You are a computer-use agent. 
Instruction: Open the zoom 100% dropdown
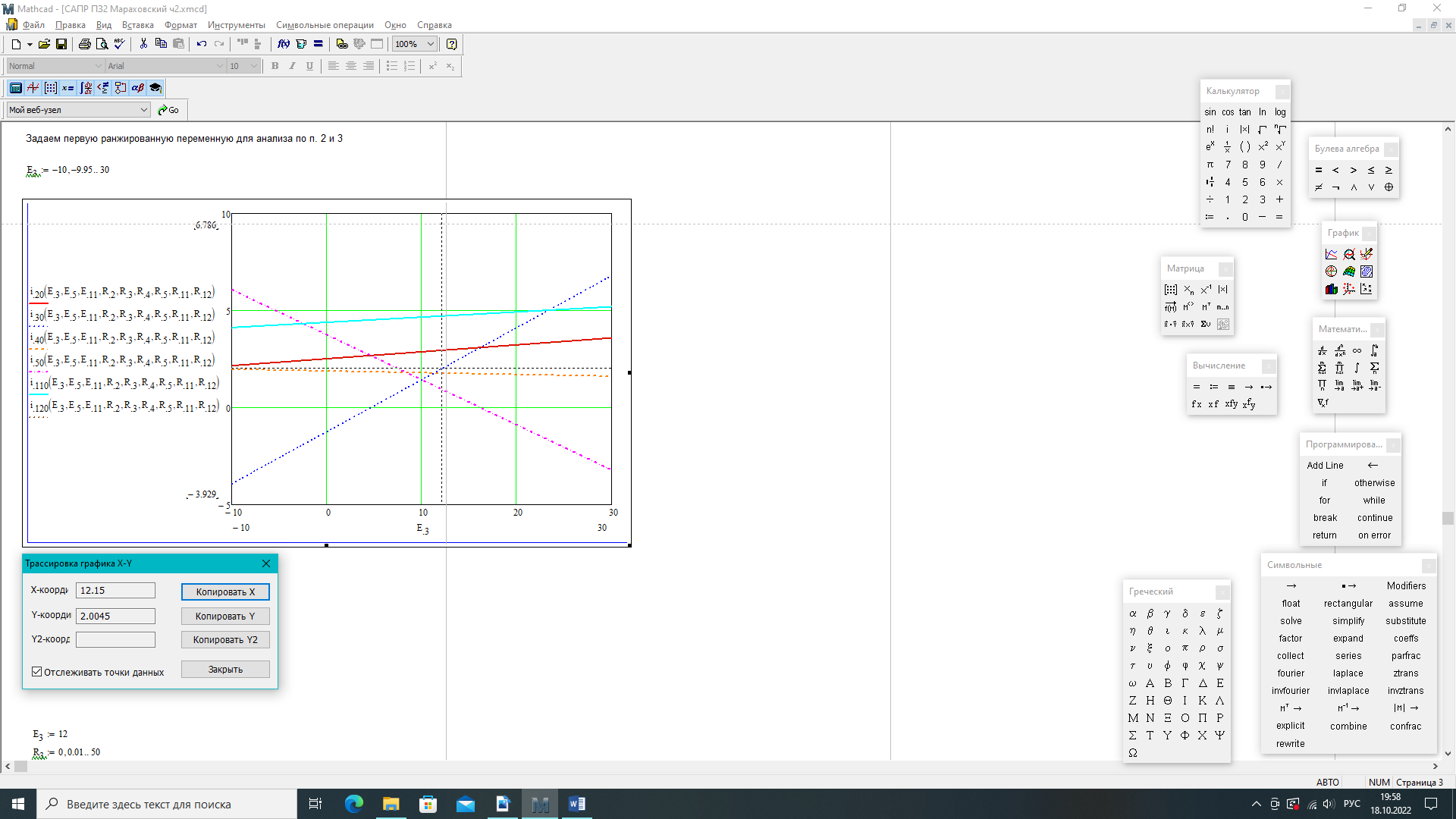[430, 44]
